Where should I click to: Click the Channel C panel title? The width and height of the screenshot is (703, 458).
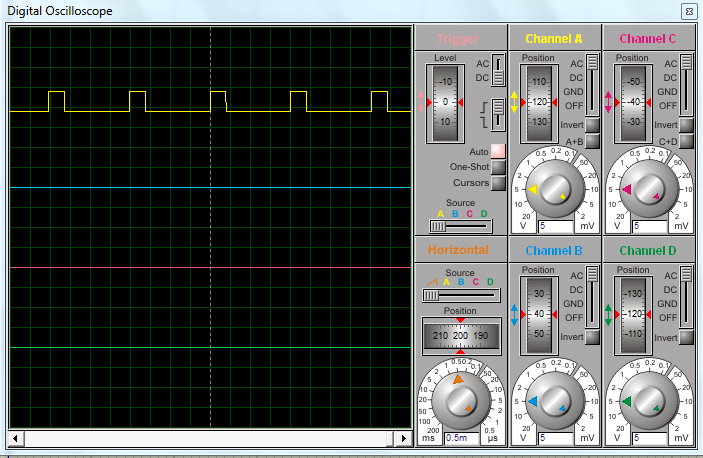pos(647,39)
